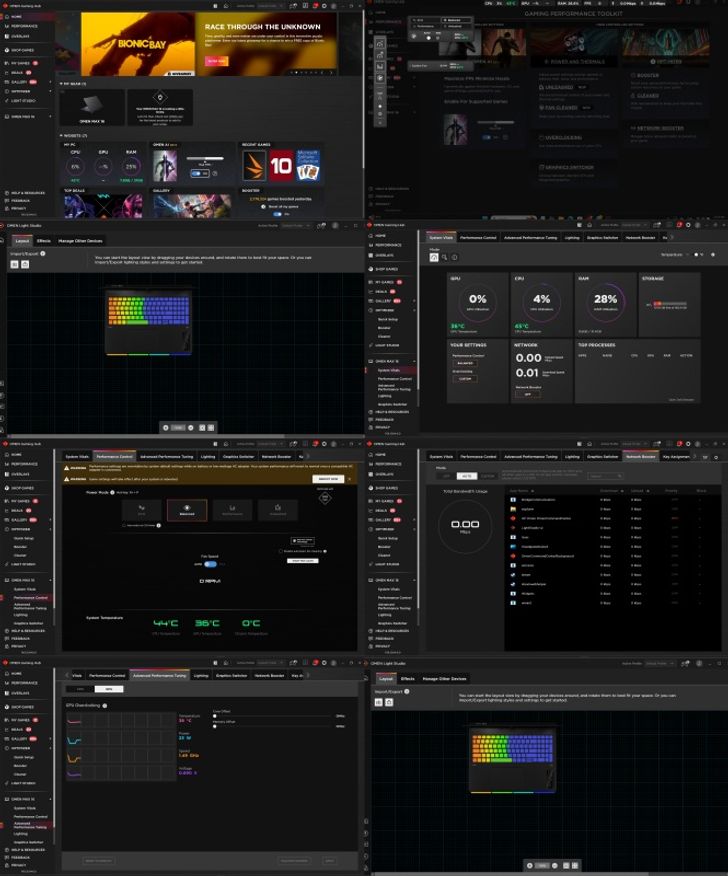This screenshot has width=728, height=876.
Task: Open Manage Other Devices in Light Studio beside System Vitals
Action: (x=80, y=241)
